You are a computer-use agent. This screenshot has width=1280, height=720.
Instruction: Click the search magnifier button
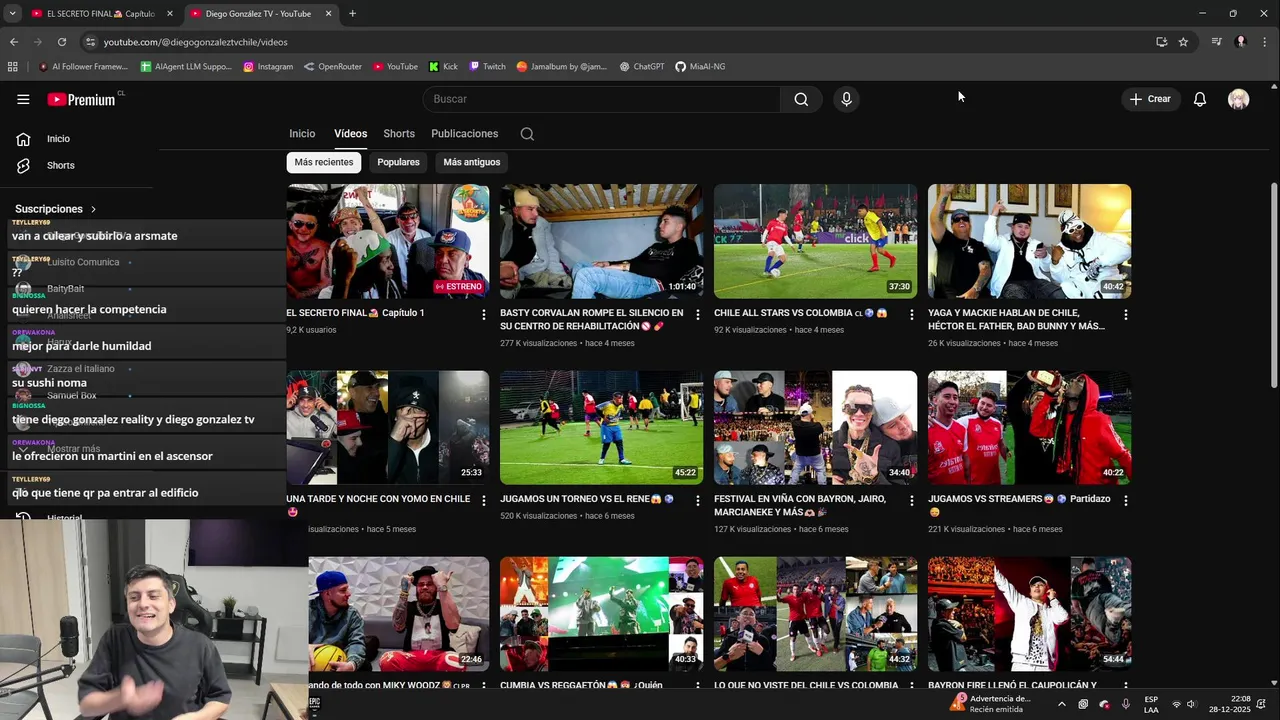tap(801, 99)
